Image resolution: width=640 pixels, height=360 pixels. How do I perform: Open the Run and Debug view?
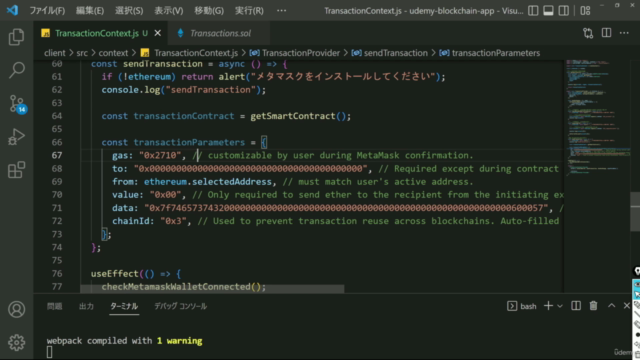click(16, 137)
